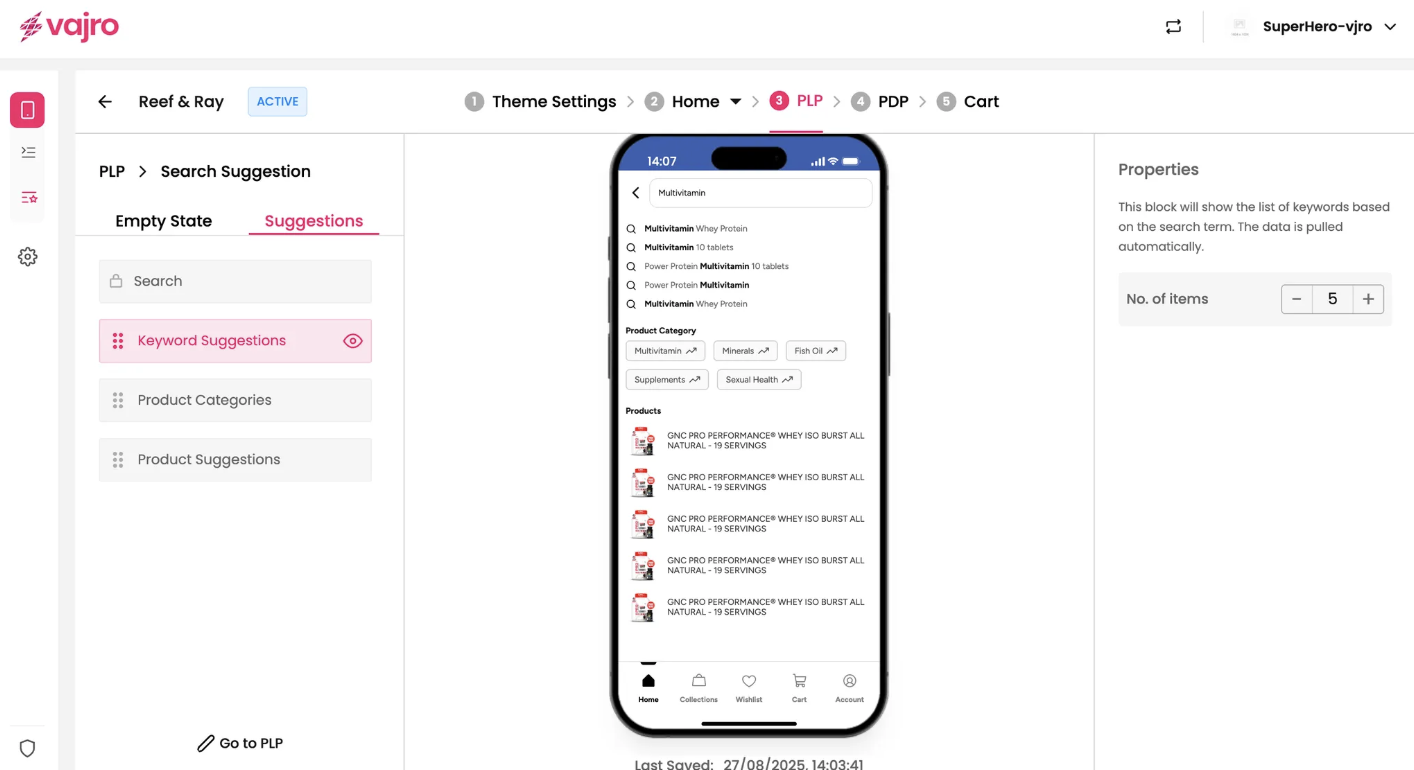Select the Product Suggestions block

235,460
